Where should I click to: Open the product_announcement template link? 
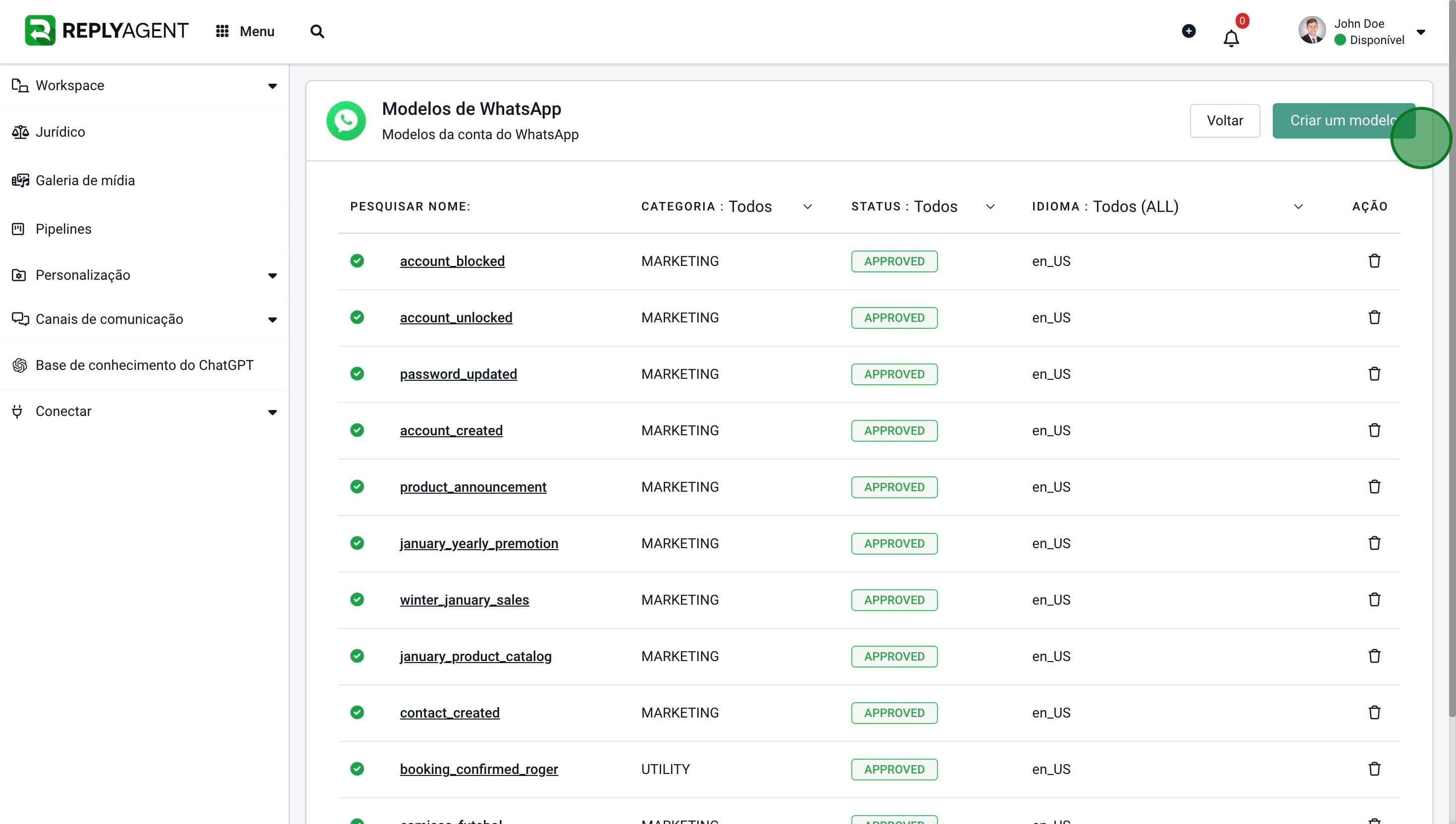pos(472,487)
